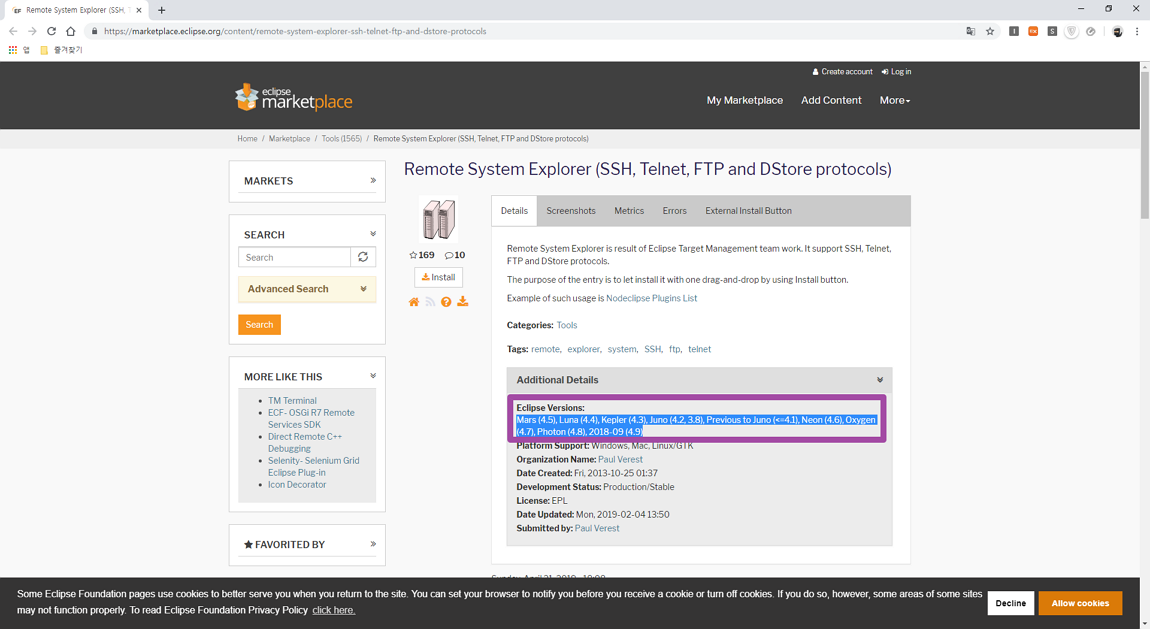The height and width of the screenshot is (629, 1150).
Task: Click the browser home icon
Action: click(70, 32)
